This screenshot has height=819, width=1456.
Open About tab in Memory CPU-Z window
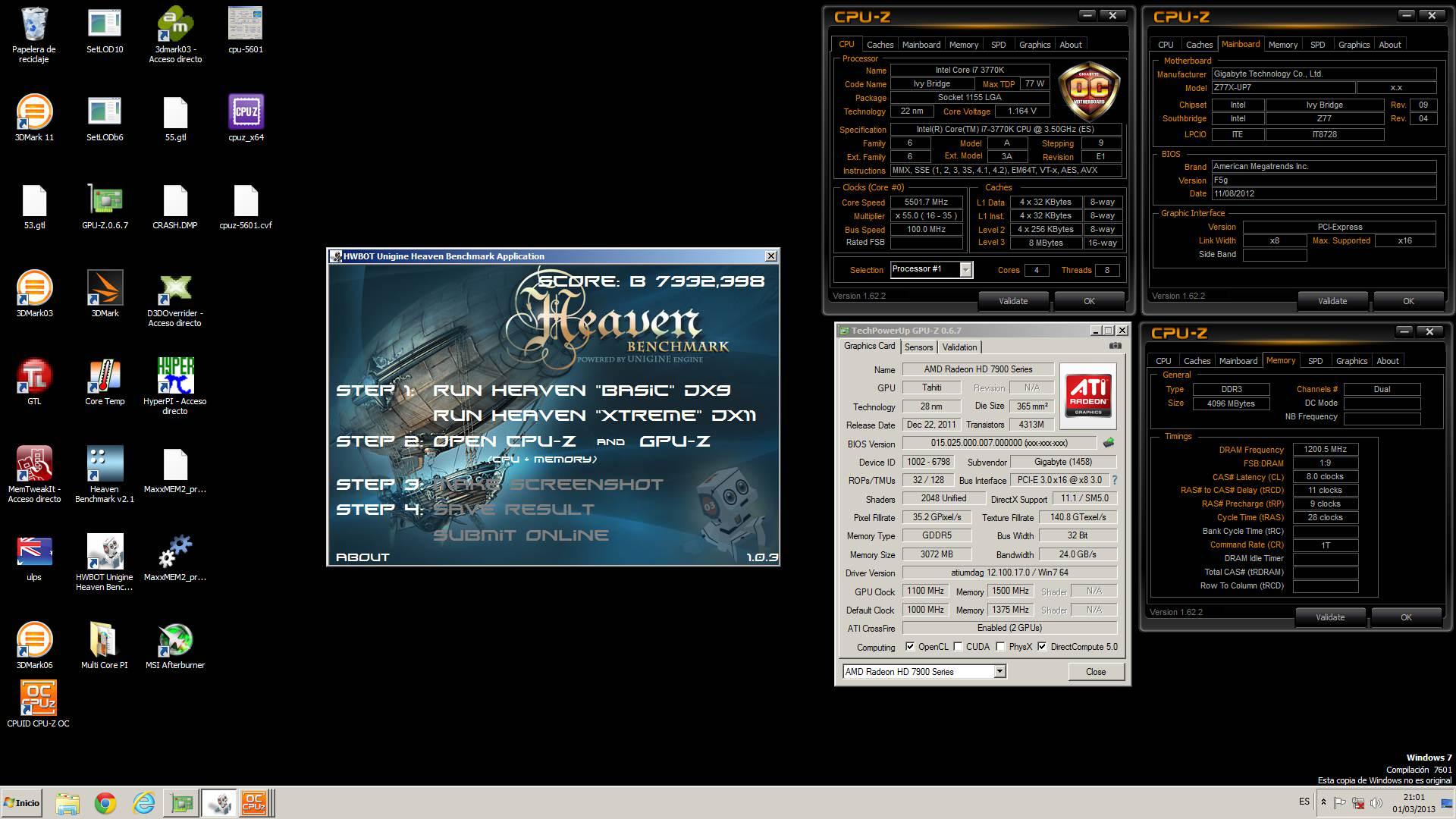coord(1387,361)
